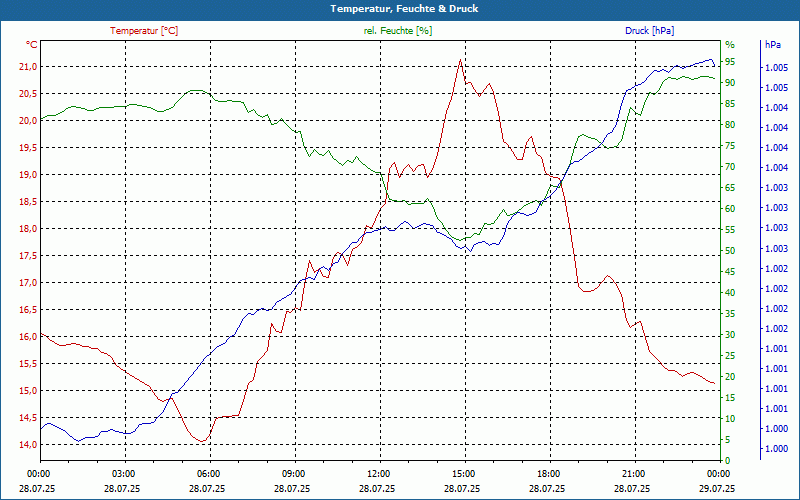The image size is (800, 500).
Task: Click the '14,0' temperature axis value
Action: (x=29, y=445)
